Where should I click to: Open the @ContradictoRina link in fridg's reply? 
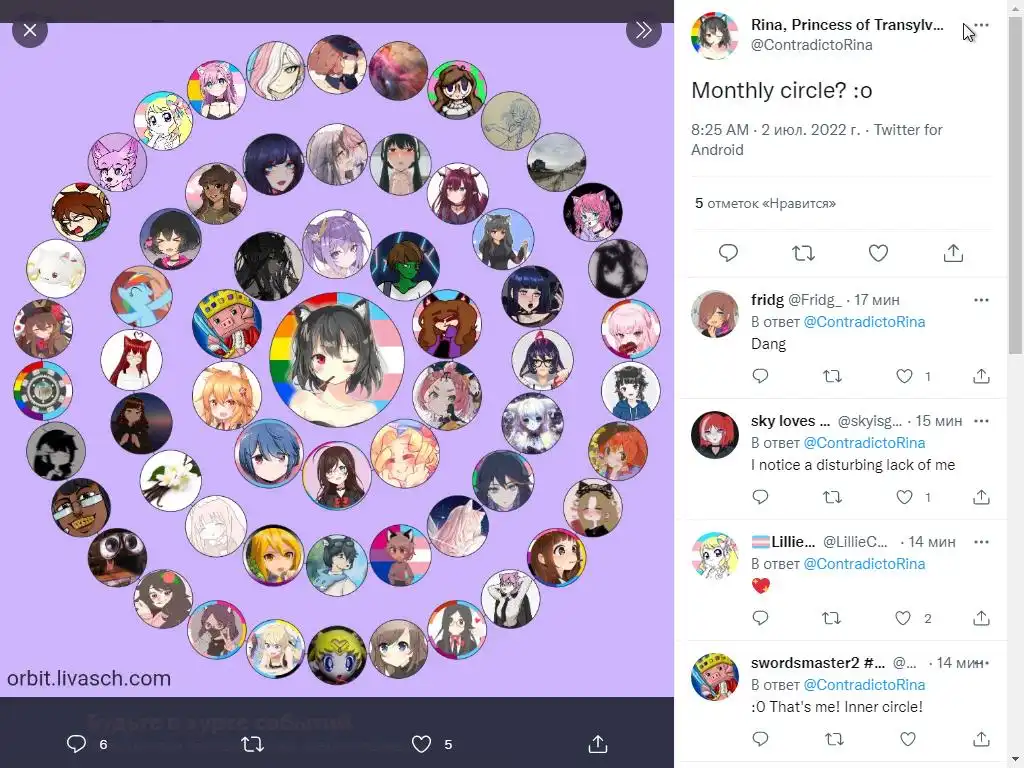(x=864, y=322)
